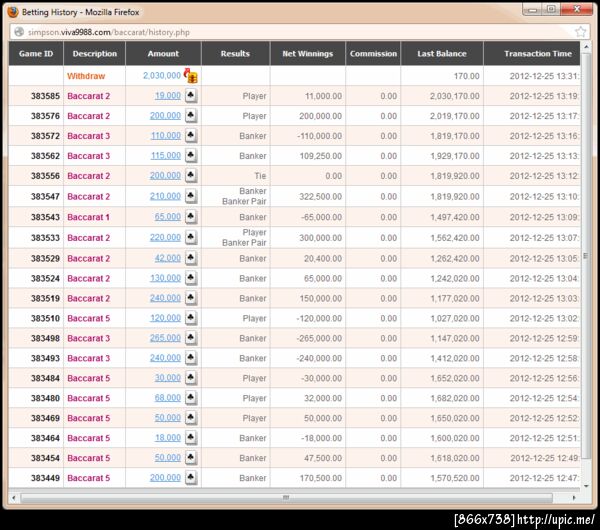The width and height of the screenshot is (600, 530).
Task: Select the Withdraw description text
Action: tap(86, 76)
